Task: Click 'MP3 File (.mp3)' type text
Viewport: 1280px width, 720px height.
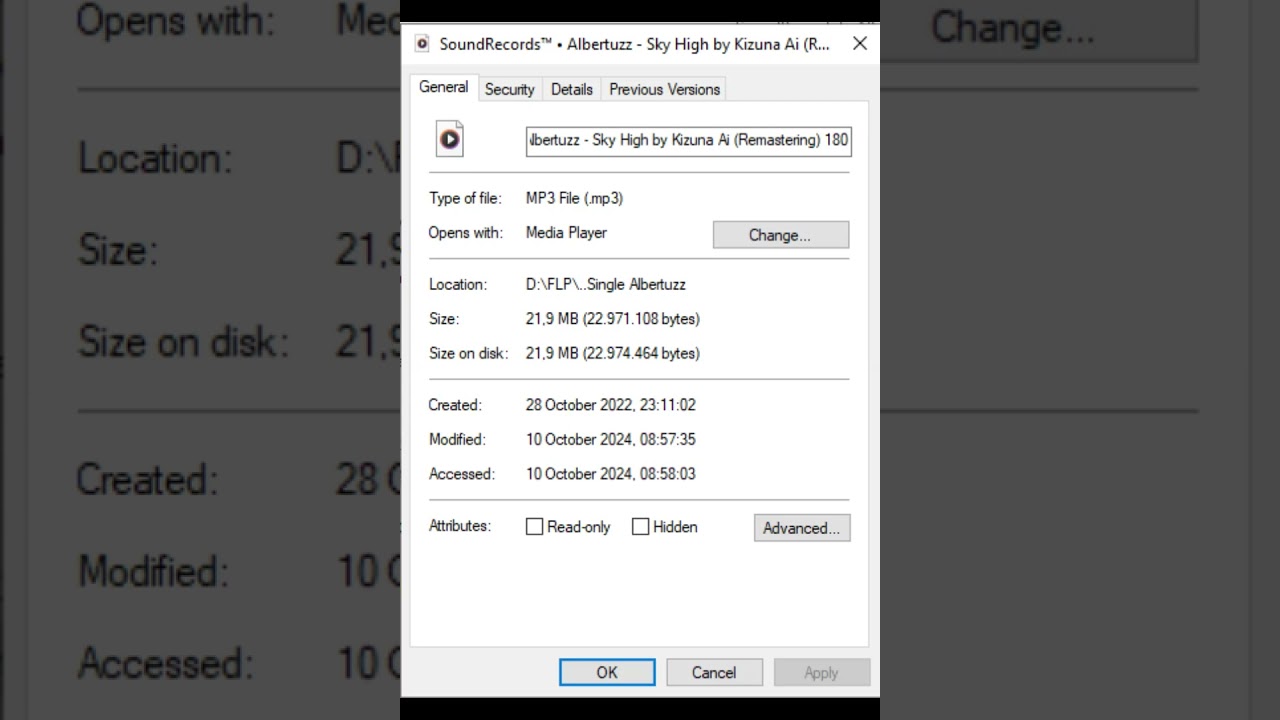Action: [574, 198]
